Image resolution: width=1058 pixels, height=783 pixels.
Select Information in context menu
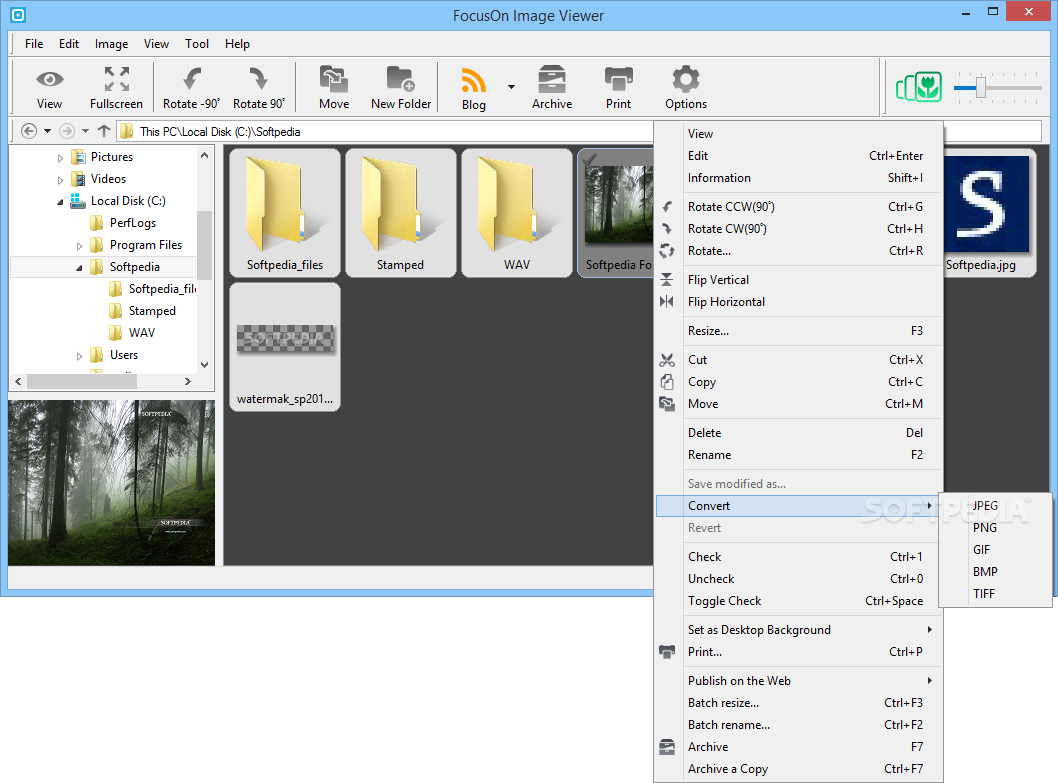point(799,178)
